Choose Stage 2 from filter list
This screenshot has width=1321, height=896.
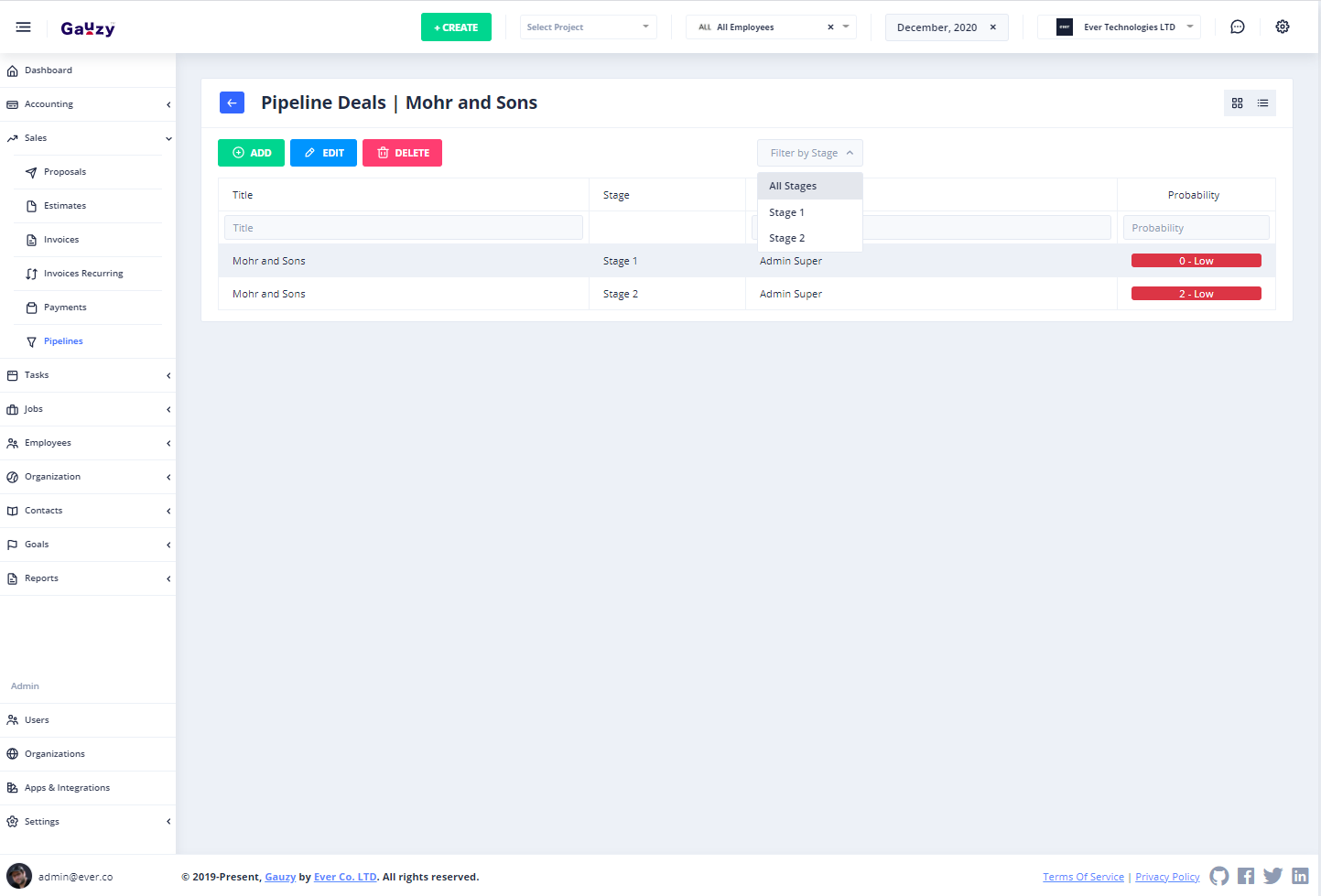787,238
